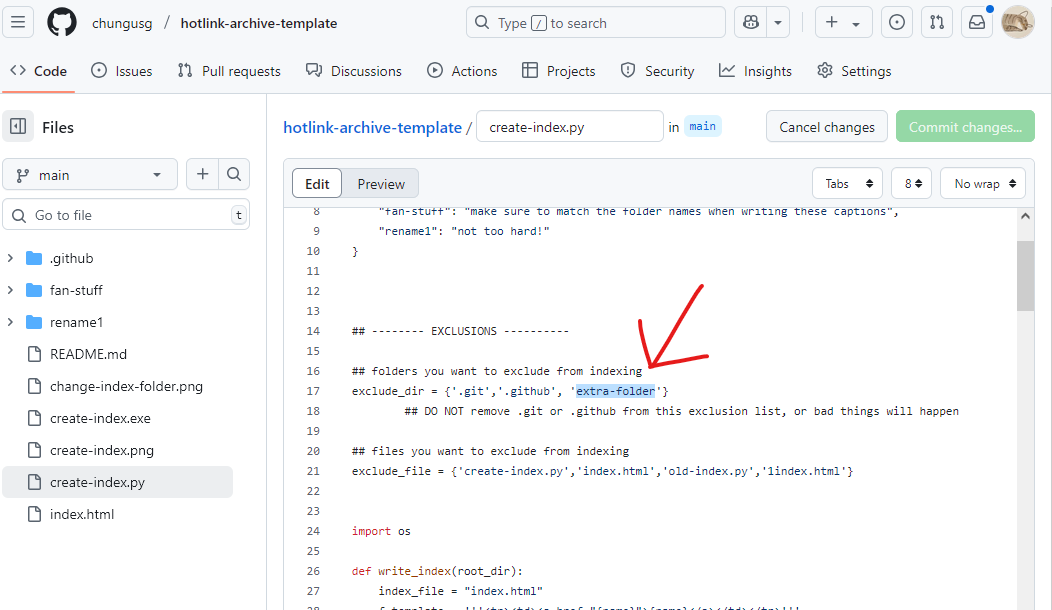
Task: Collapse the file tree side panel
Action: [x=18, y=127]
